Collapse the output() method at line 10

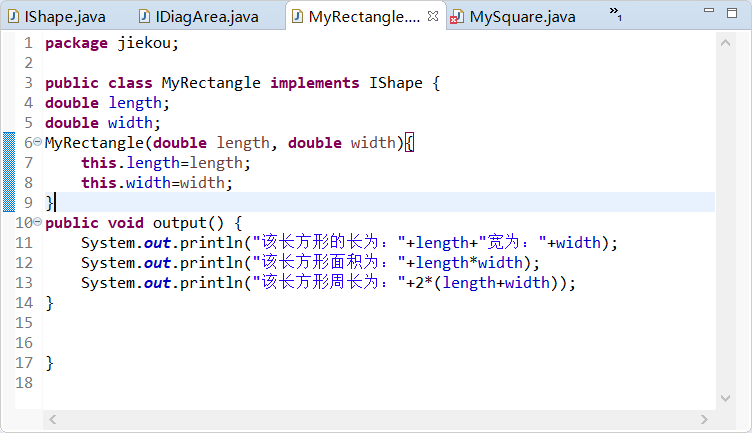pos(37,222)
